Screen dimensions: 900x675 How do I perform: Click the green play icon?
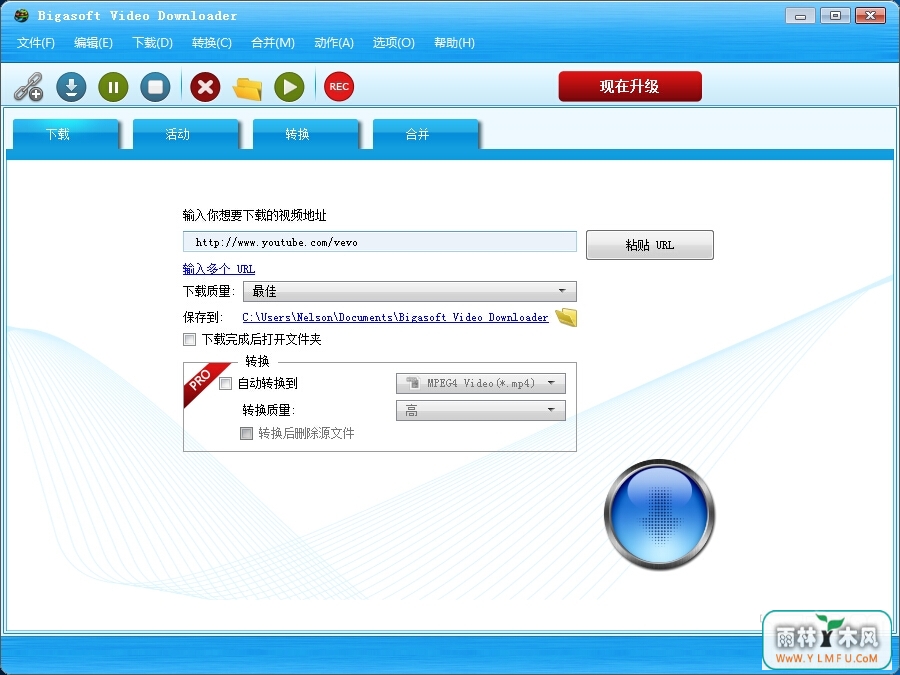(289, 87)
